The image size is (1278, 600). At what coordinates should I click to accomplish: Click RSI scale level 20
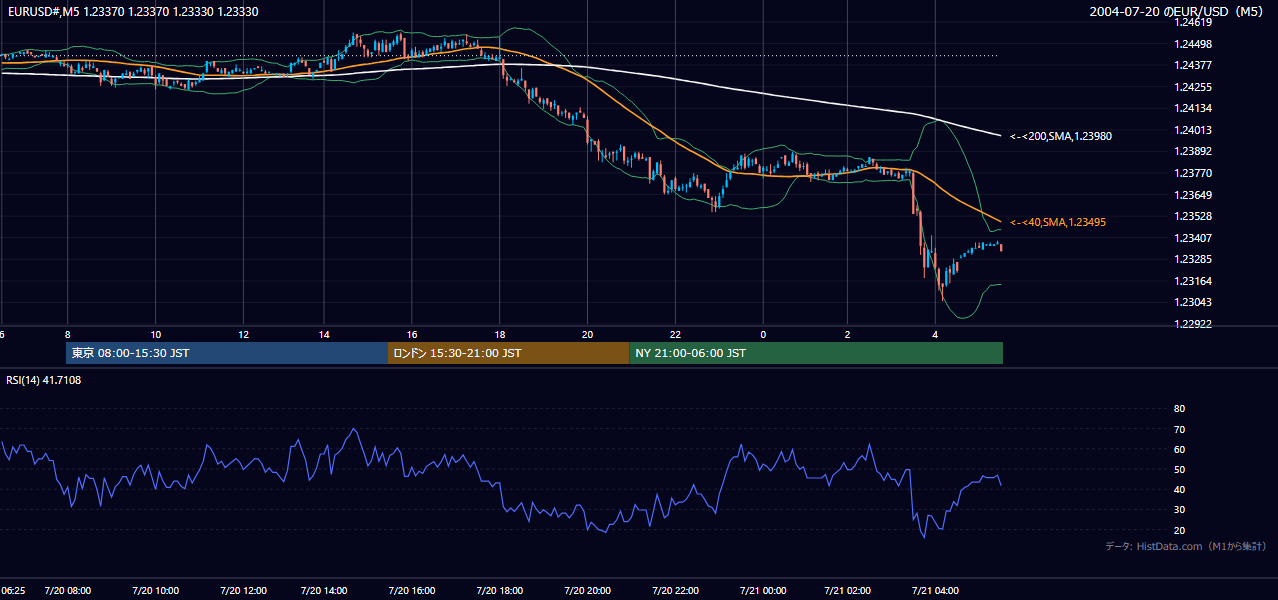[x=1179, y=530]
